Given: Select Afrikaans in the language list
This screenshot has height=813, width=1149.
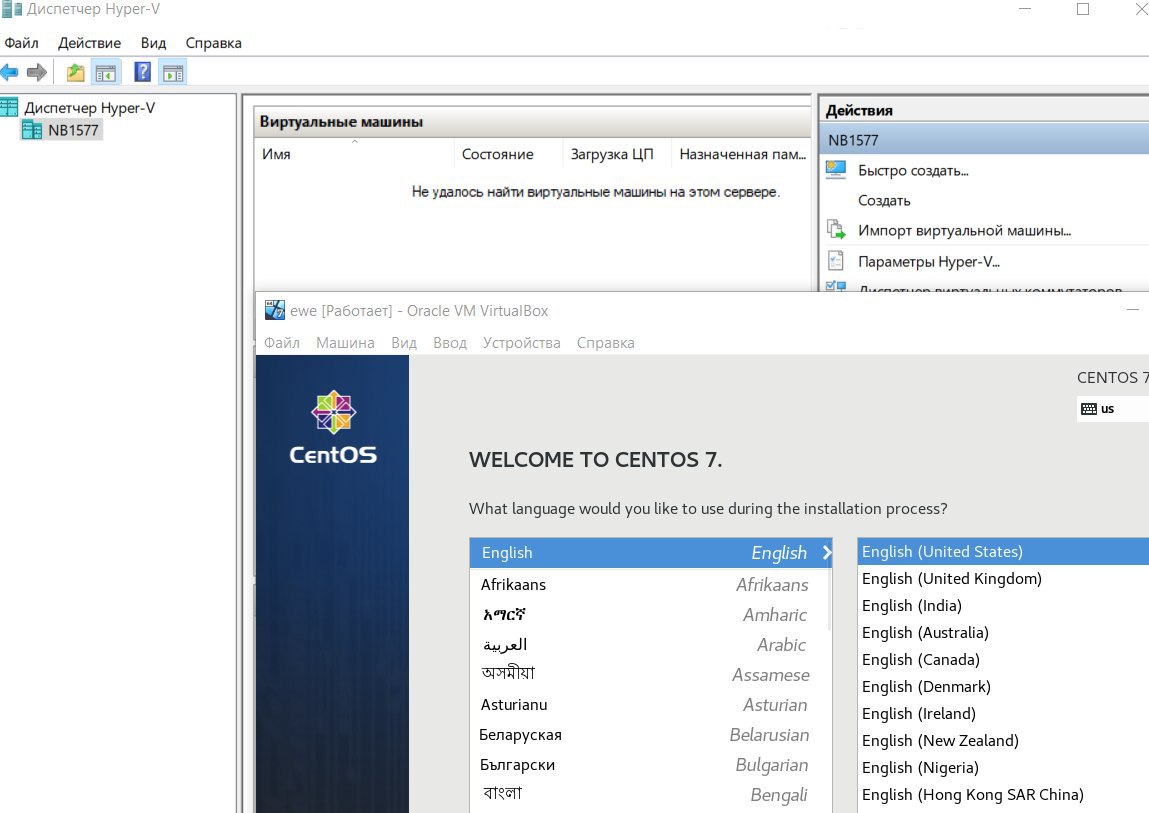Looking at the screenshot, I should coord(649,584).
